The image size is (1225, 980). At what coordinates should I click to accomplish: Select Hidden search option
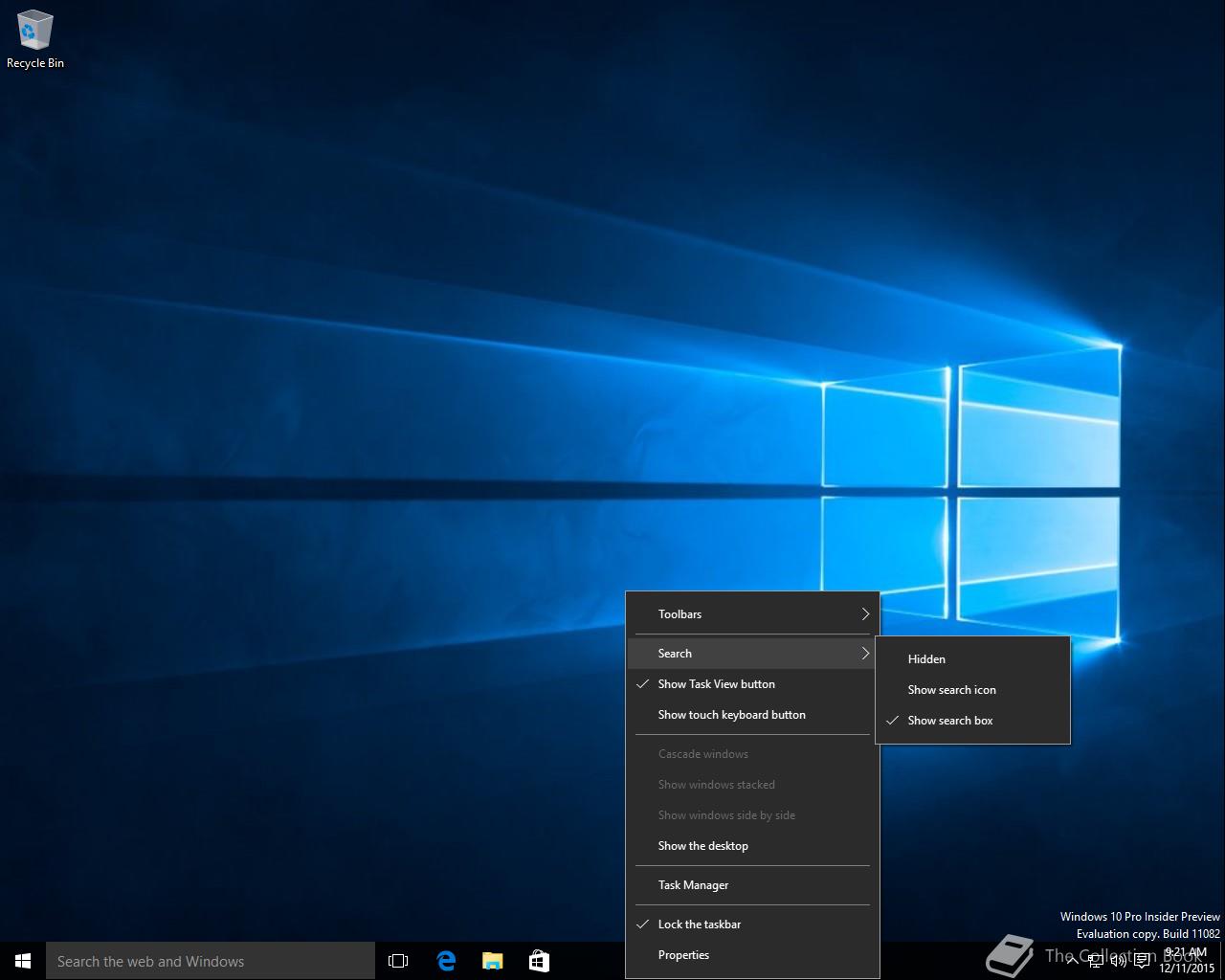[973, 659]
